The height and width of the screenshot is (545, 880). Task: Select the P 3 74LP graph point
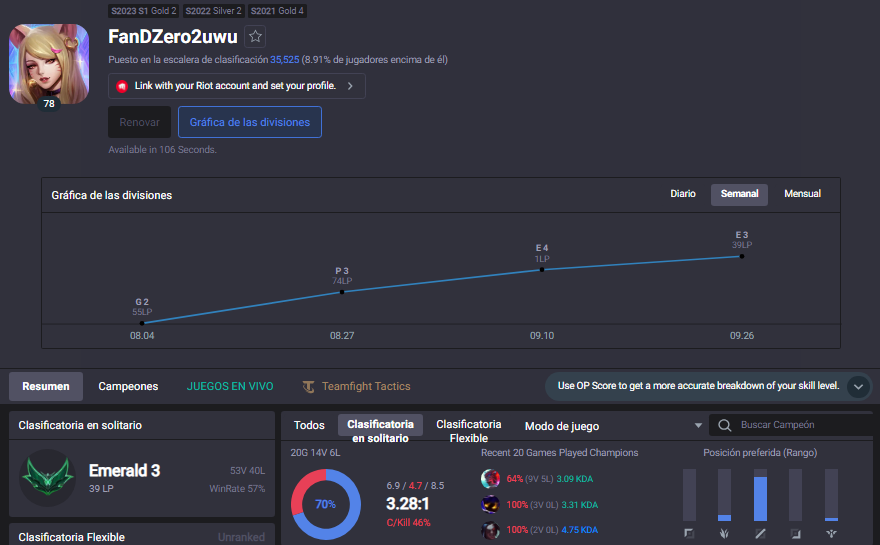click(x=342, y=292)
